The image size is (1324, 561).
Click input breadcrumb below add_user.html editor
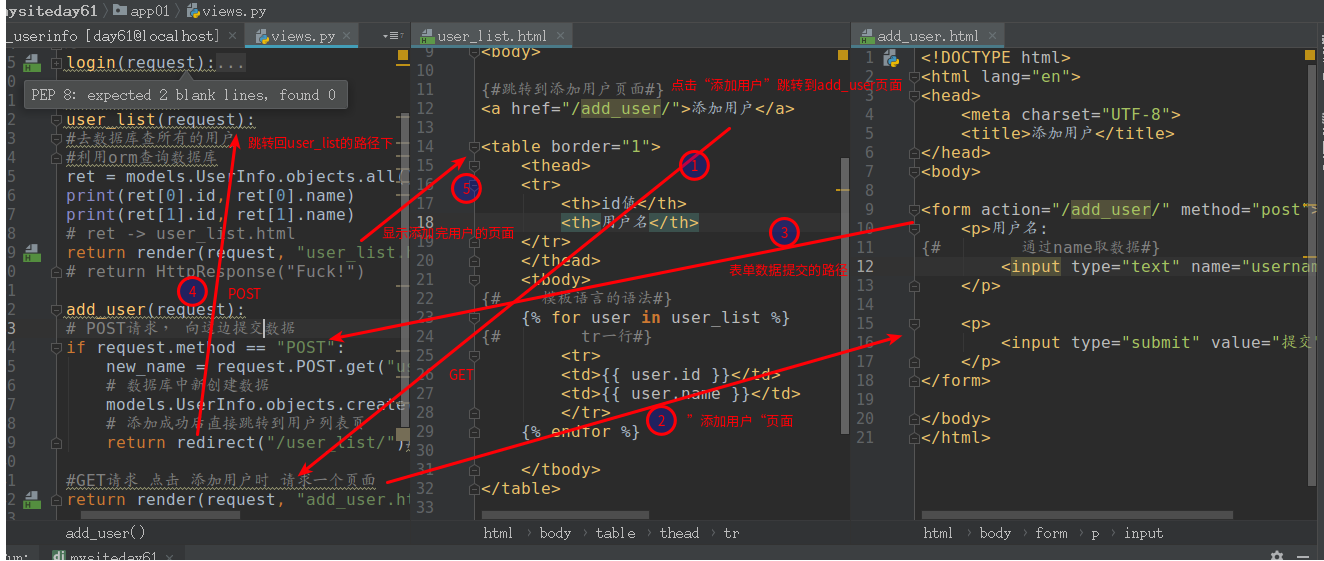[1143, 533]
